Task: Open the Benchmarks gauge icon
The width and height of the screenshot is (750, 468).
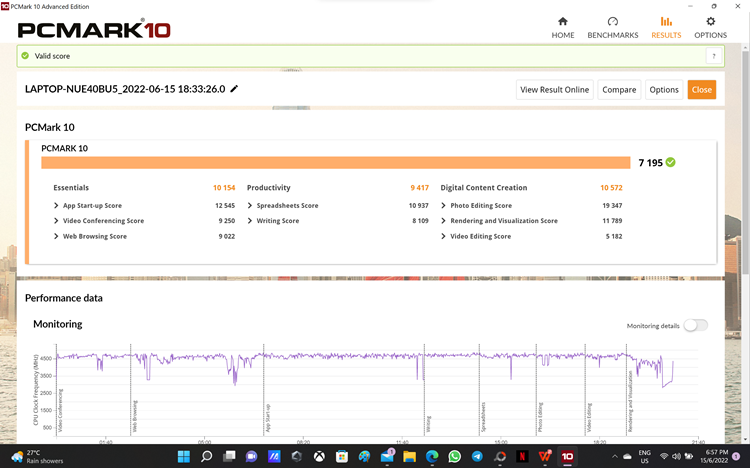Action: (x=612, y=22)
